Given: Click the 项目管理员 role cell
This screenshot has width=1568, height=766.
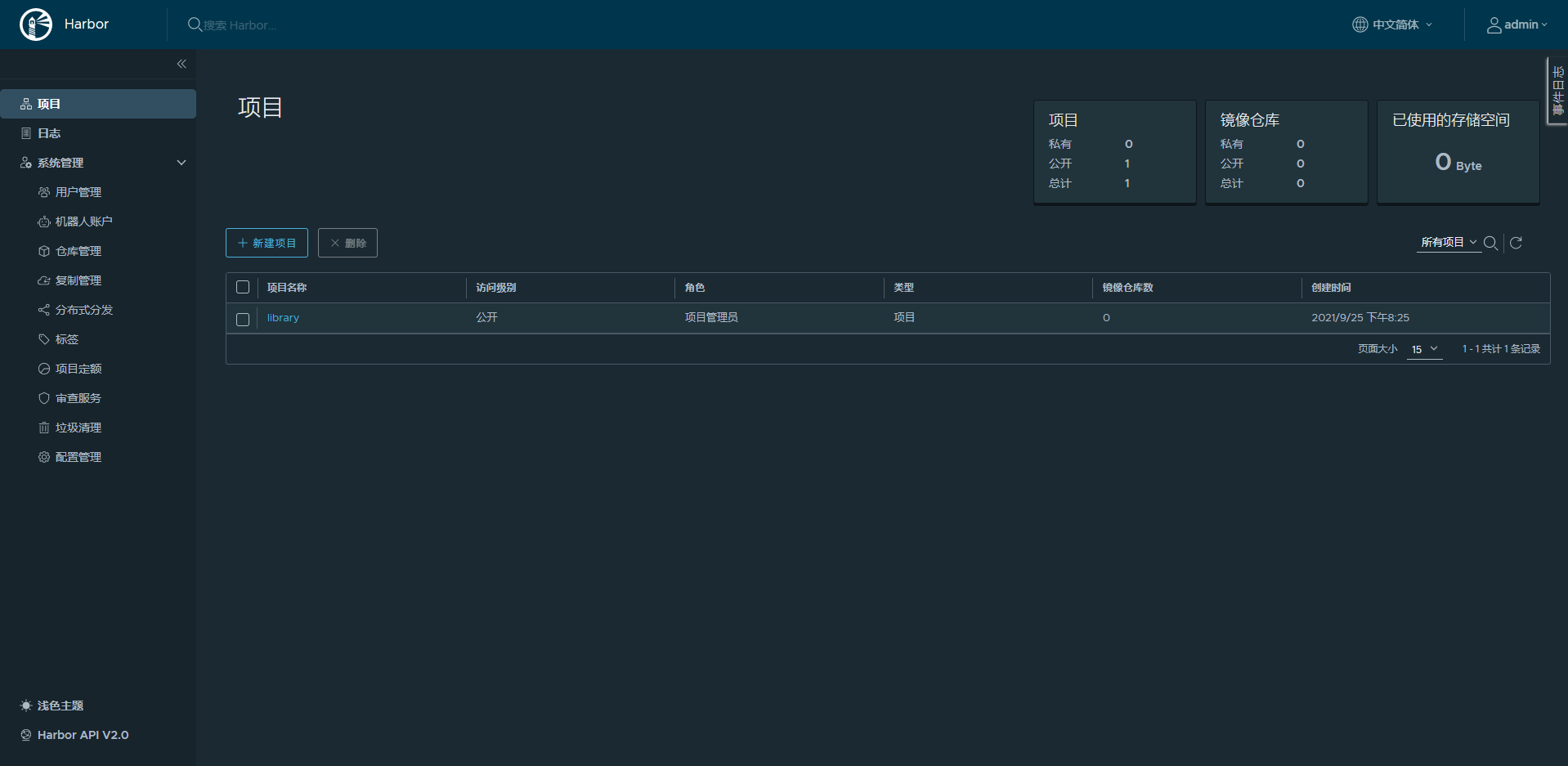Looking at the screenshot, I should [711, 318].
